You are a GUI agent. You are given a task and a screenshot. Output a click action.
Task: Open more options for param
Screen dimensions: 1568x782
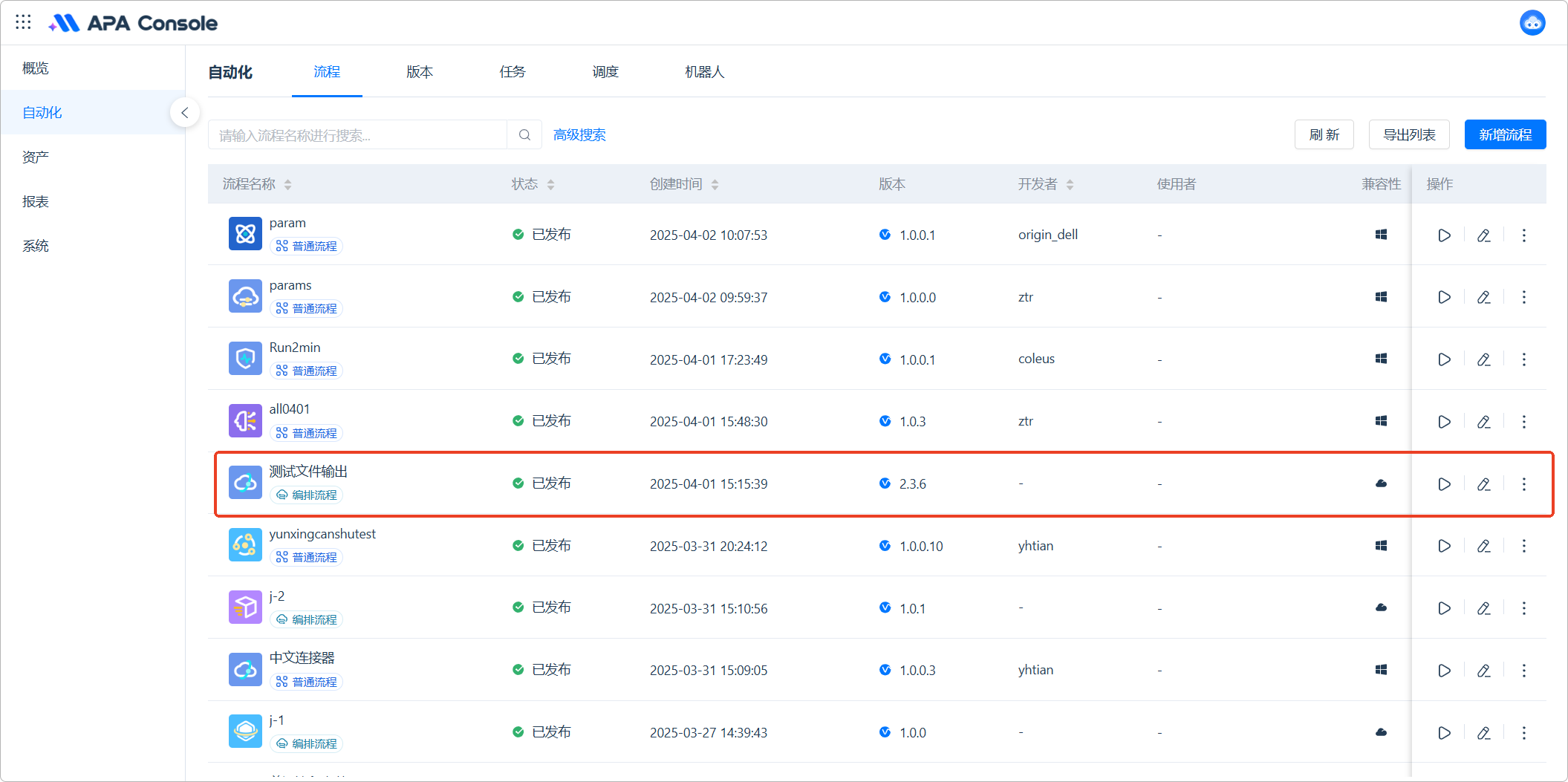[1524, 235]
